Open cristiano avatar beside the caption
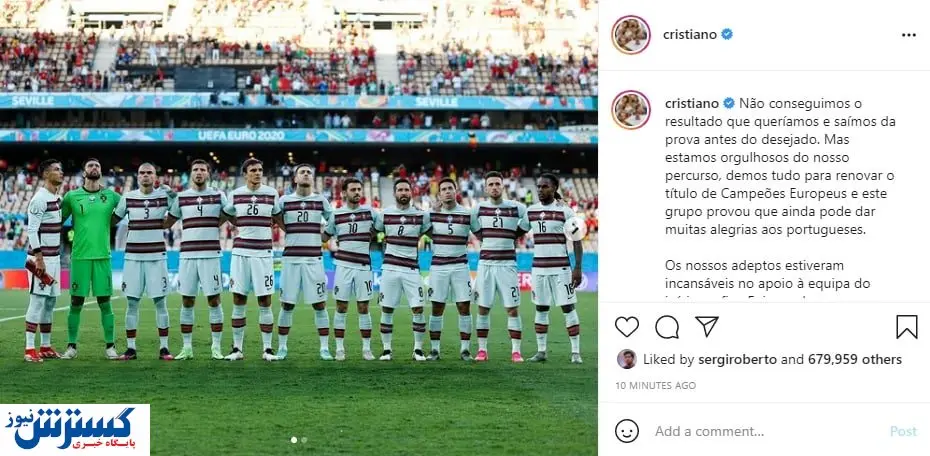 click(x=631, y=110)
